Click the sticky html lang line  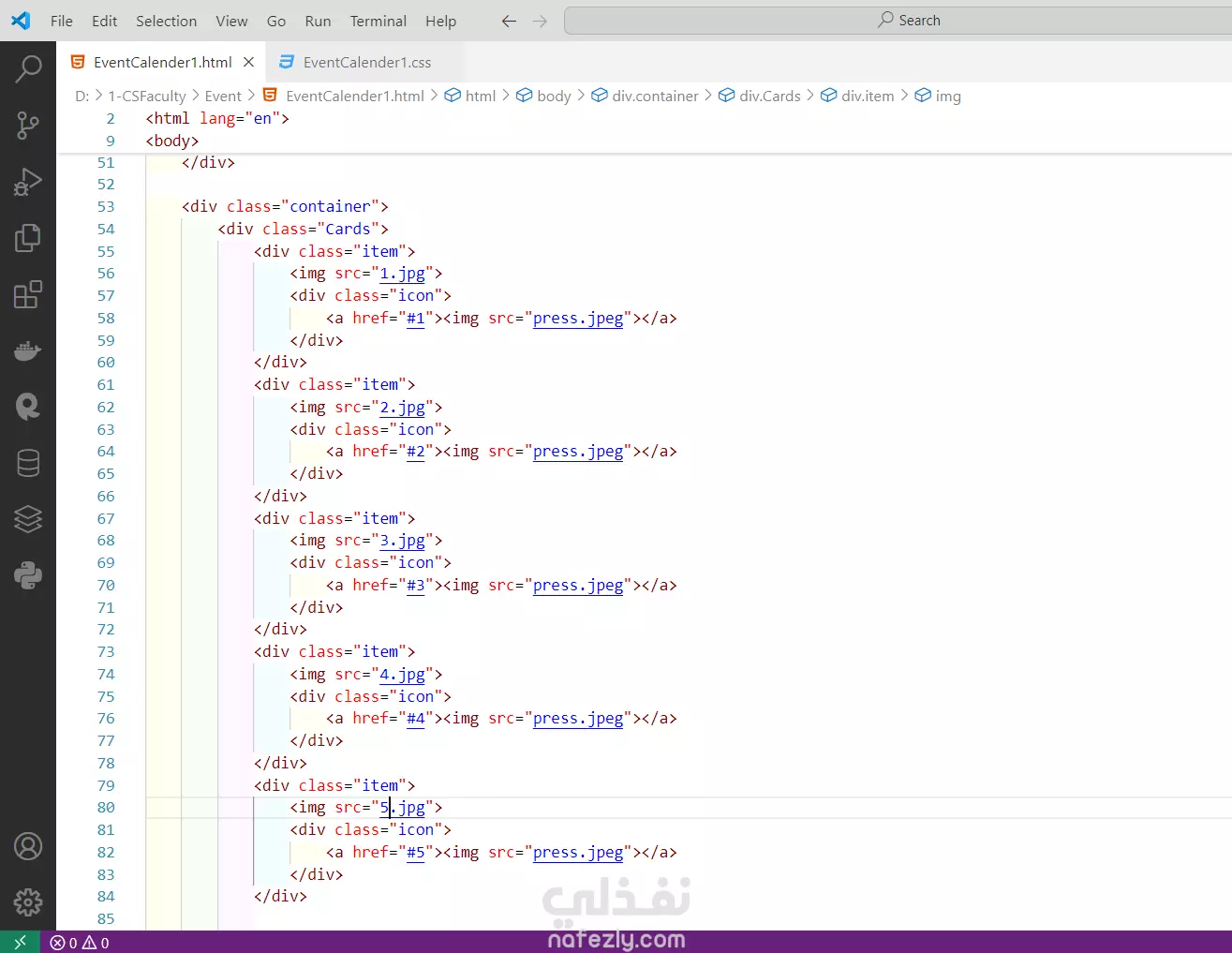(217, 118)
